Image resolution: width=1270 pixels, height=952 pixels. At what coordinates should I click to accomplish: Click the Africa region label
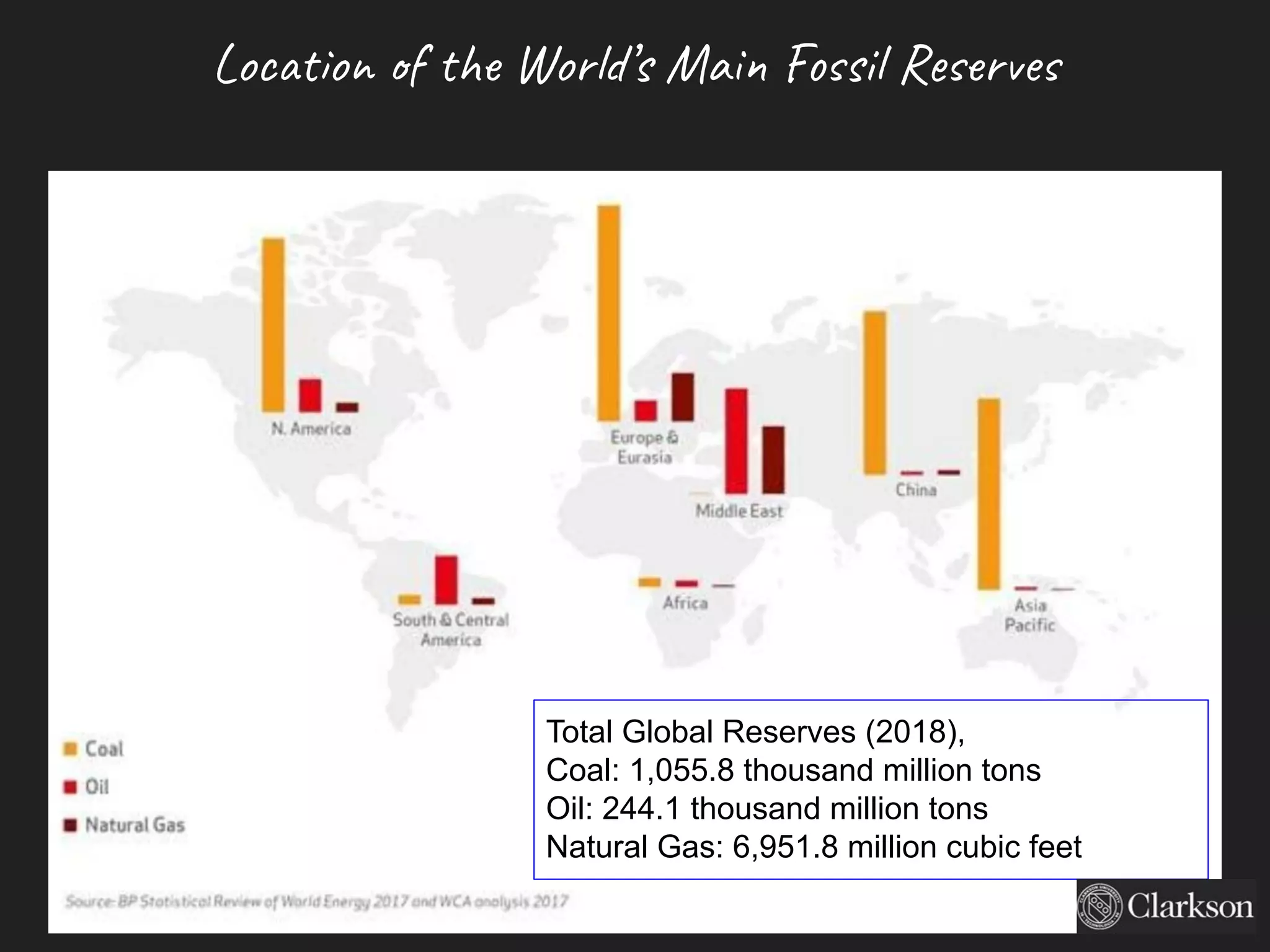coord(685,602)
